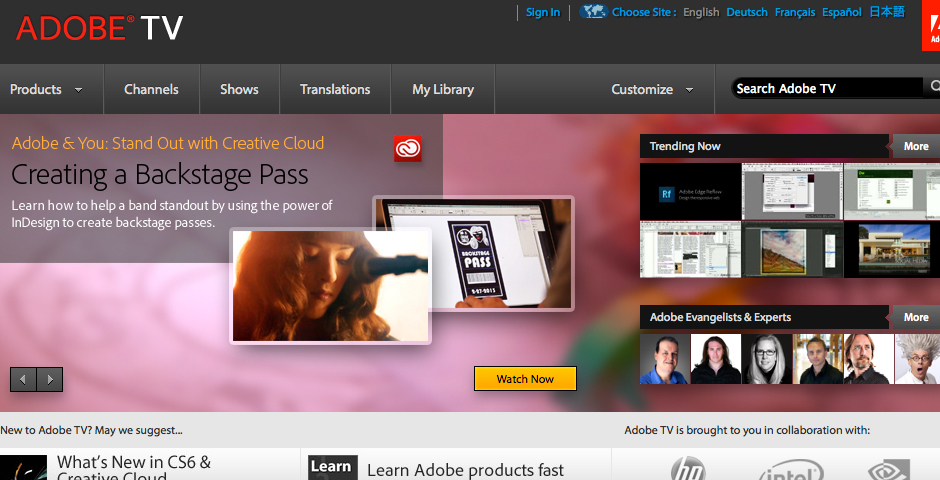This screenshot has width=940, height=480.
Task: Click the Intel sponsor logo
Action: point(791,470)
